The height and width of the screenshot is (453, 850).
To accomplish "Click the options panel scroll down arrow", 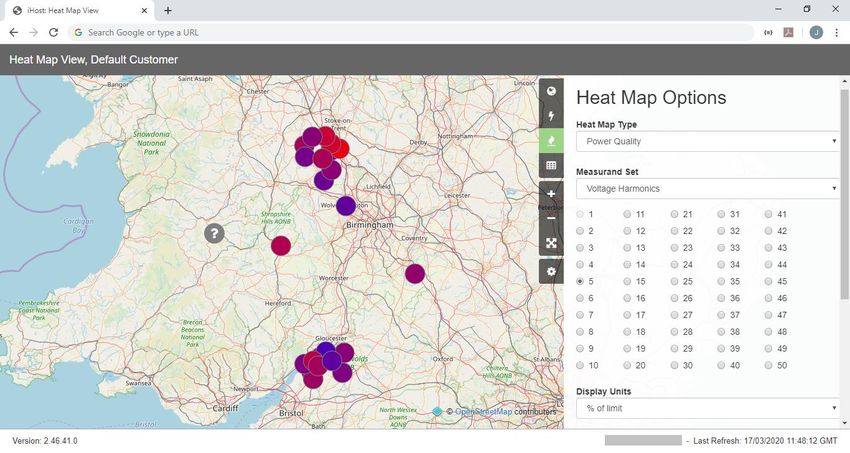I will pos(844,423).
